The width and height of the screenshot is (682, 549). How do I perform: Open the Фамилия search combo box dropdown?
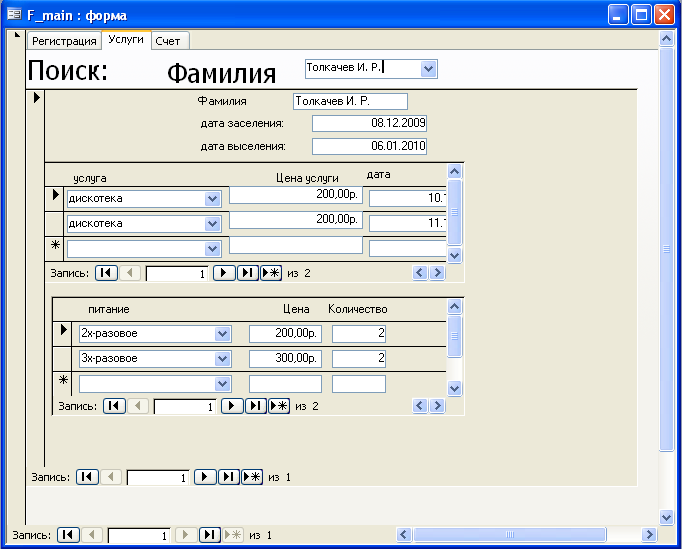[x=429, y=68]
